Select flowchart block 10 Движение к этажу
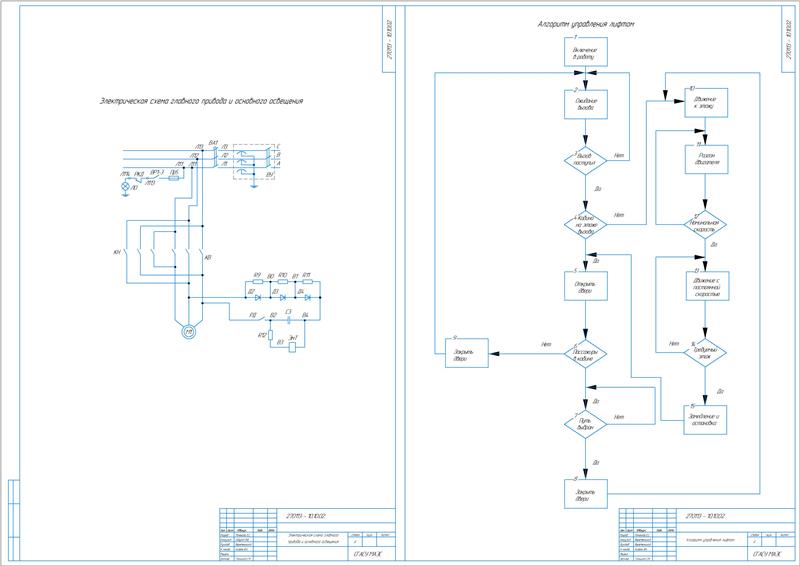800x566 pixels. [x=706, y=103]
